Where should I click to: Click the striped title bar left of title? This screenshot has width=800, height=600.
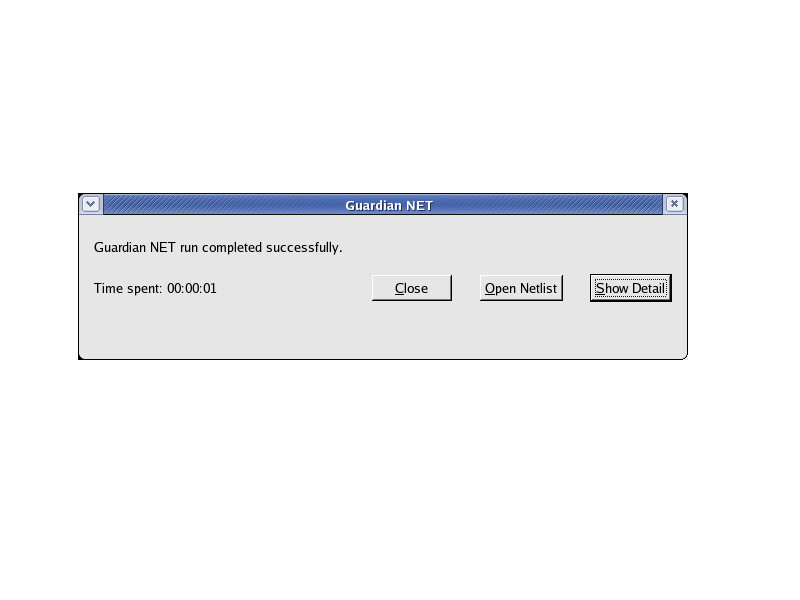(224, 205)
